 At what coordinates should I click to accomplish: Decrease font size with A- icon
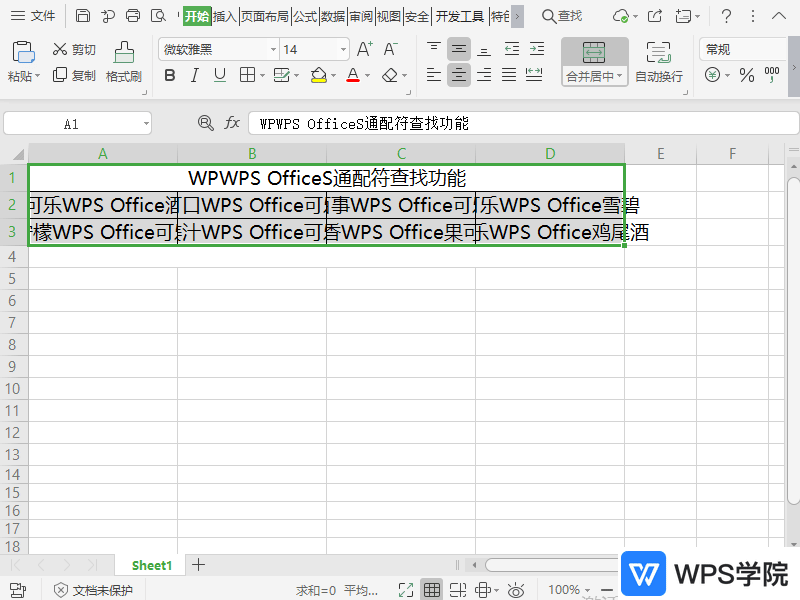pyautogui.click(x=390, y=49)
